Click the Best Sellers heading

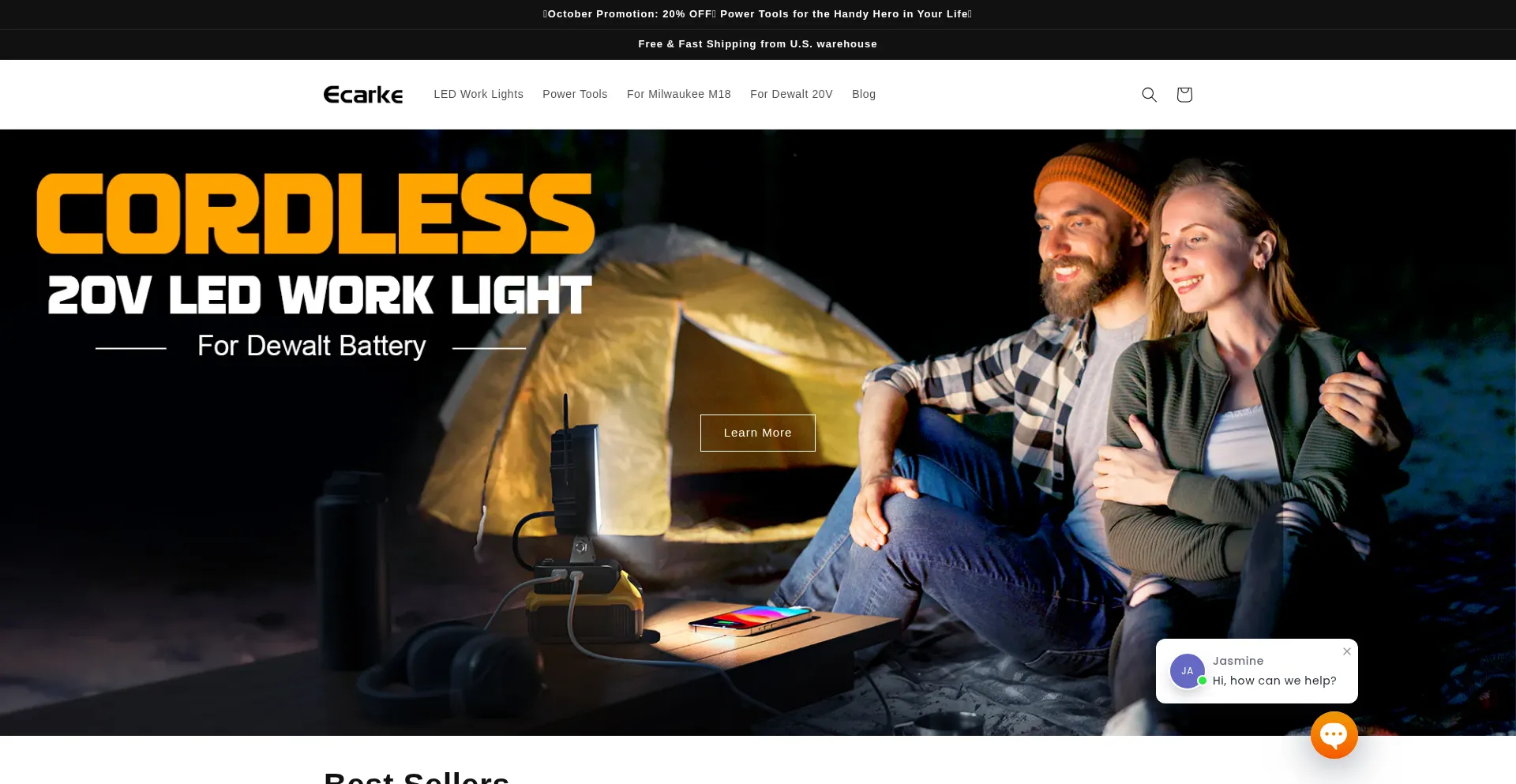[417, 777]
